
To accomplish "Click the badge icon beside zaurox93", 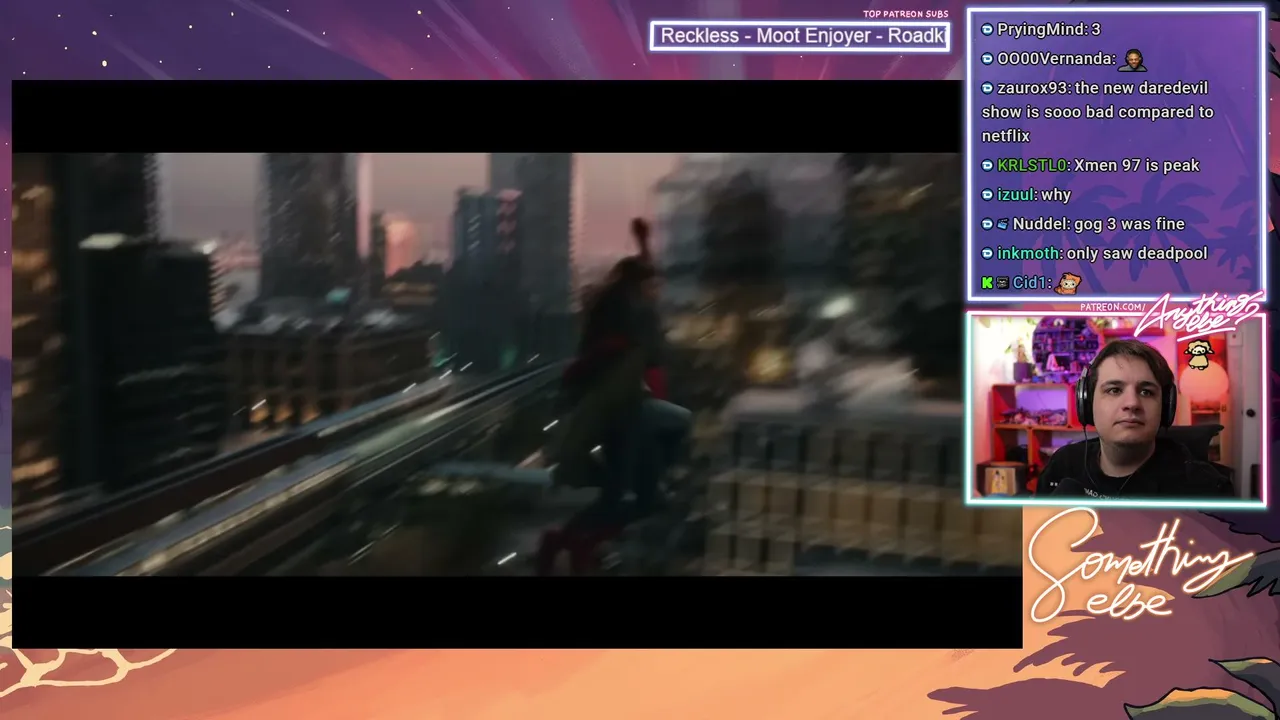I will (987, 88).
